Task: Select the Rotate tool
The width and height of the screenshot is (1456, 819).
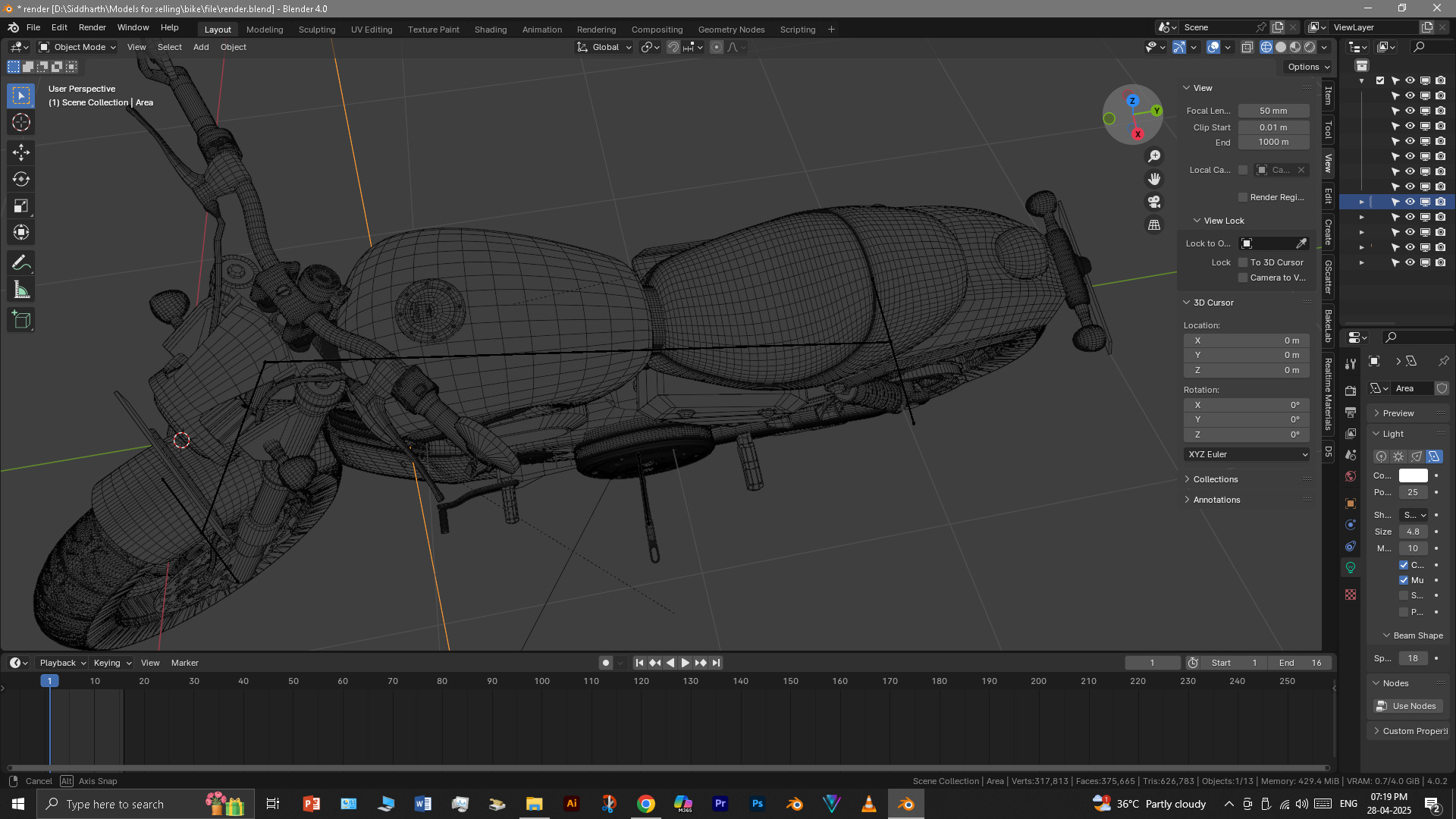Action: 21,179
